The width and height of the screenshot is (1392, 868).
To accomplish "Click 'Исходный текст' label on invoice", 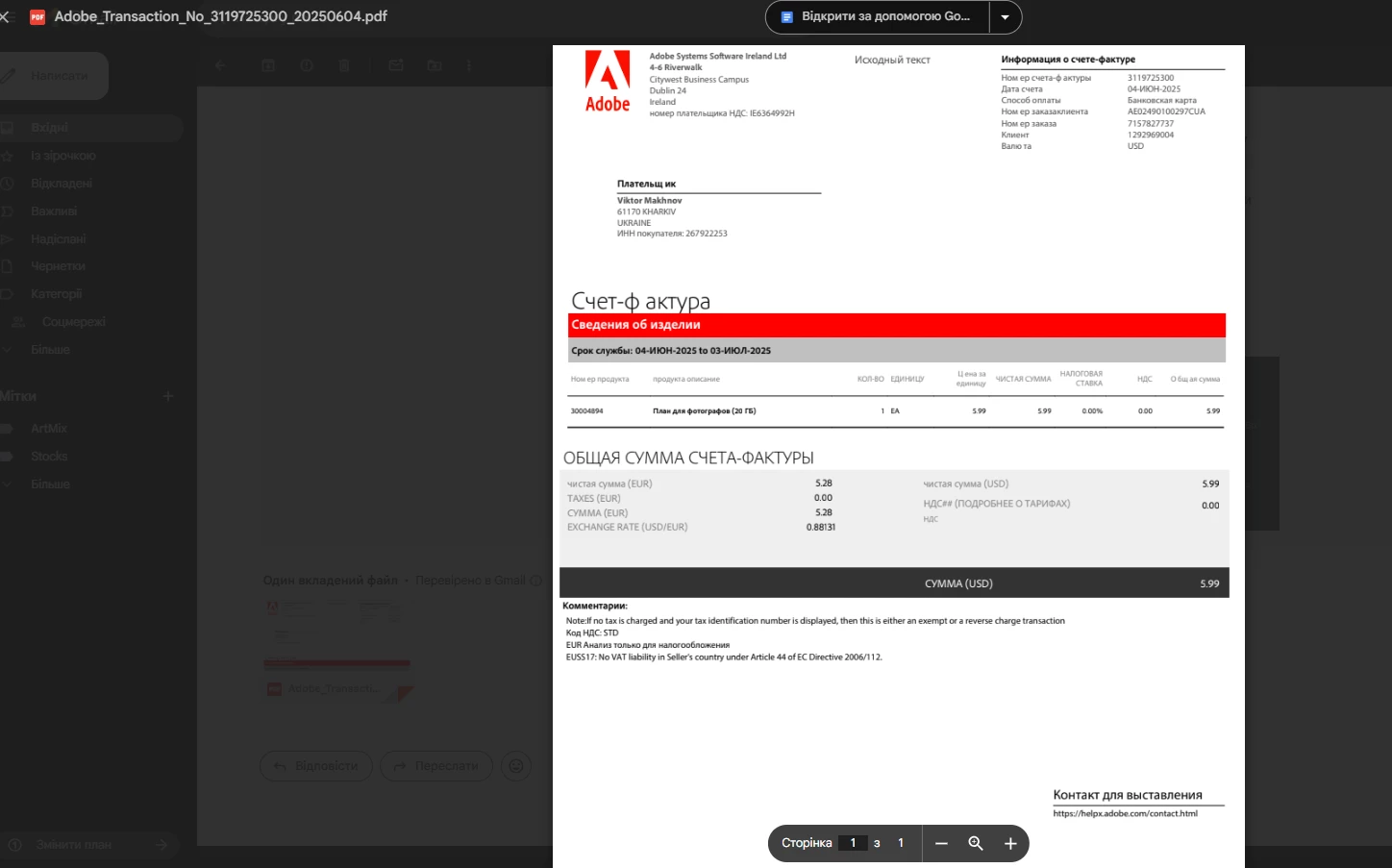I will 892,60.
